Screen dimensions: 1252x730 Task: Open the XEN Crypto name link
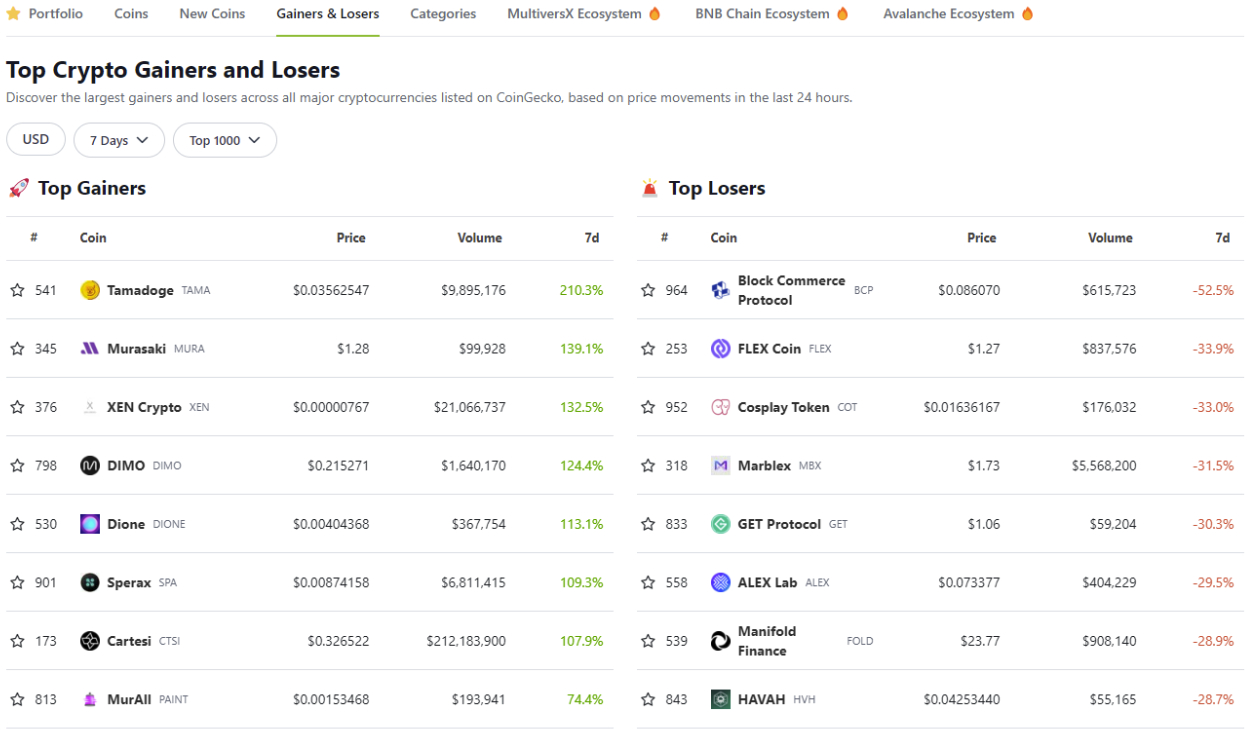pos(144,407)
